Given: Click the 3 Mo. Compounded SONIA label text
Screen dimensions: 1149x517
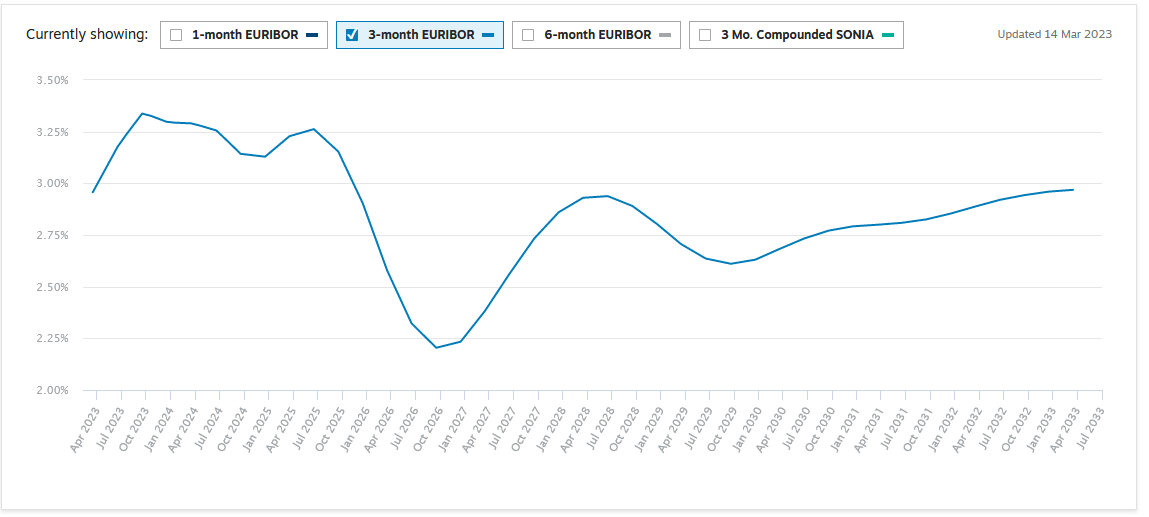Looking at the screenshot, I should click(797, 35).
